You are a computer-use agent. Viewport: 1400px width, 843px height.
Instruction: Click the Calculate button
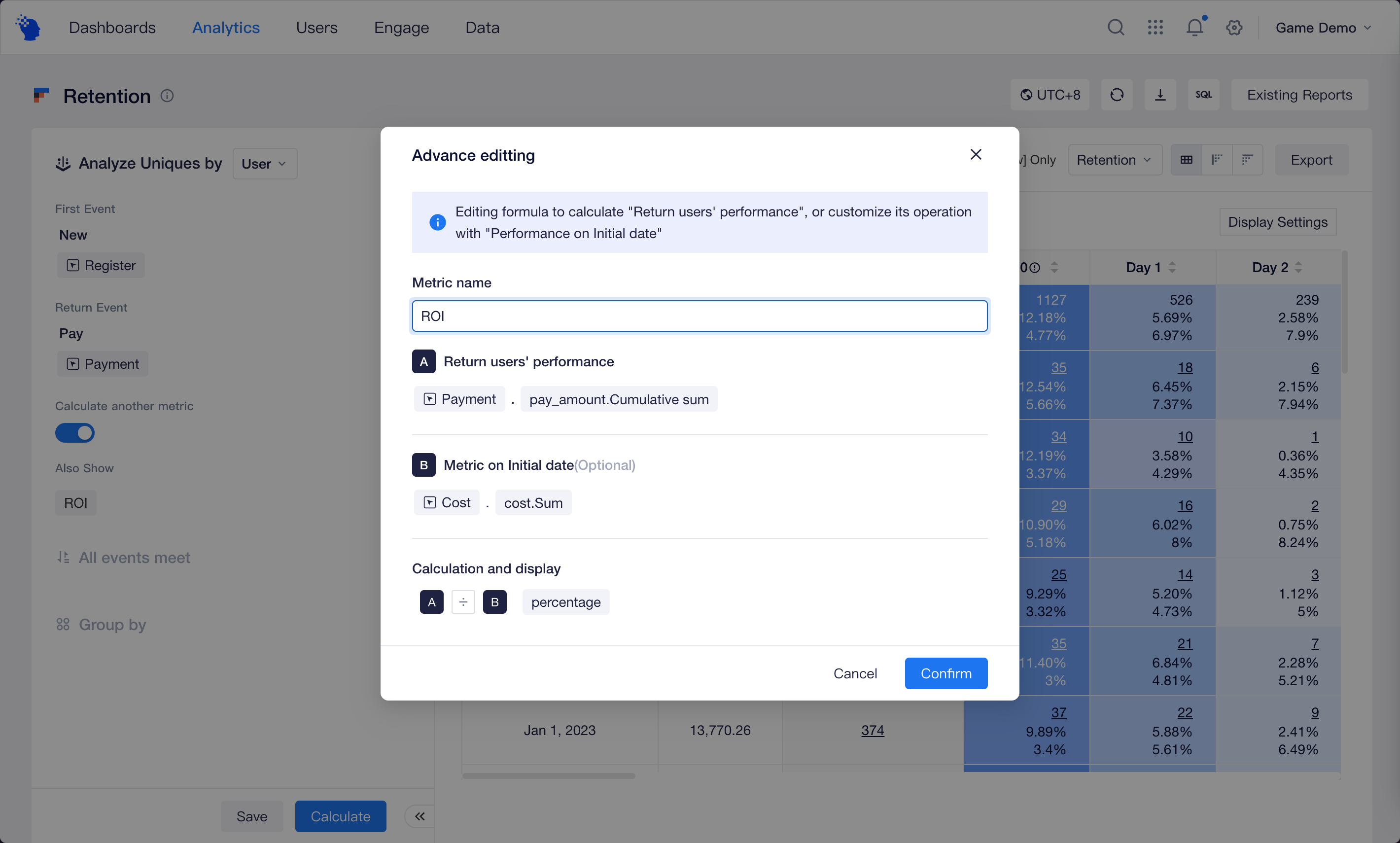tap(340, 816)
